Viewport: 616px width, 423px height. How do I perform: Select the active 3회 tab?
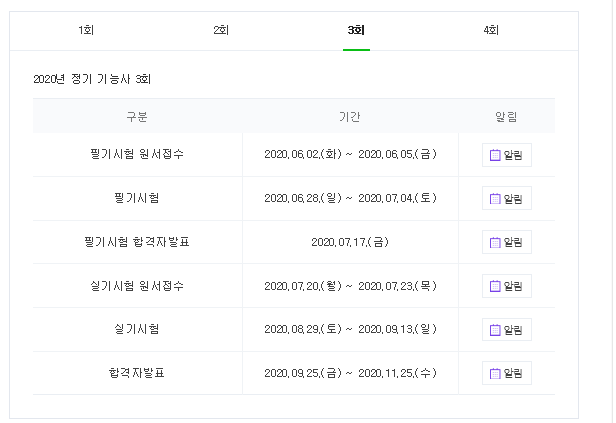click(356, 30)
